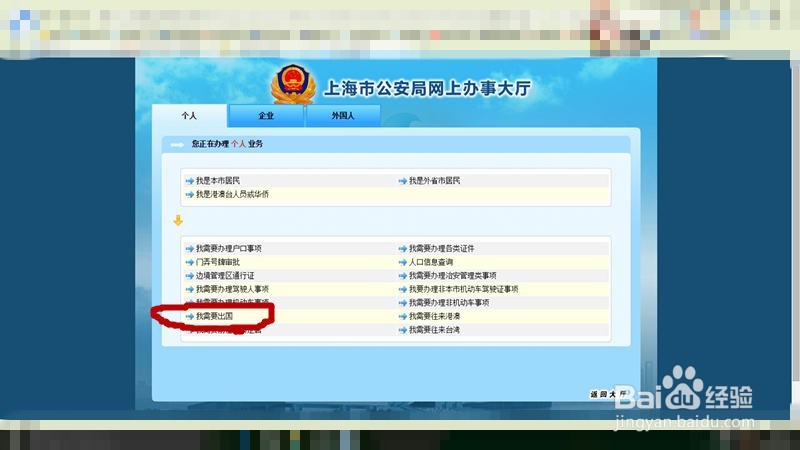
Task: Open 我需要往来台湾 link
Action: (x=434, y=330)
